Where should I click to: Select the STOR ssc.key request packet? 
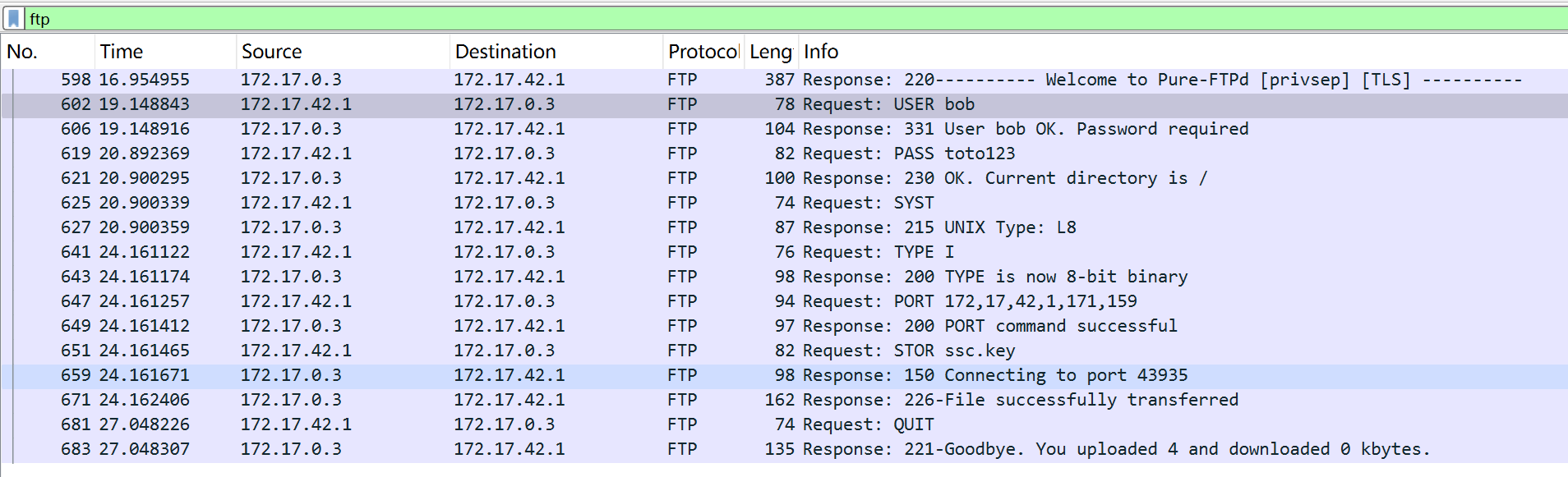pos(784,351)
